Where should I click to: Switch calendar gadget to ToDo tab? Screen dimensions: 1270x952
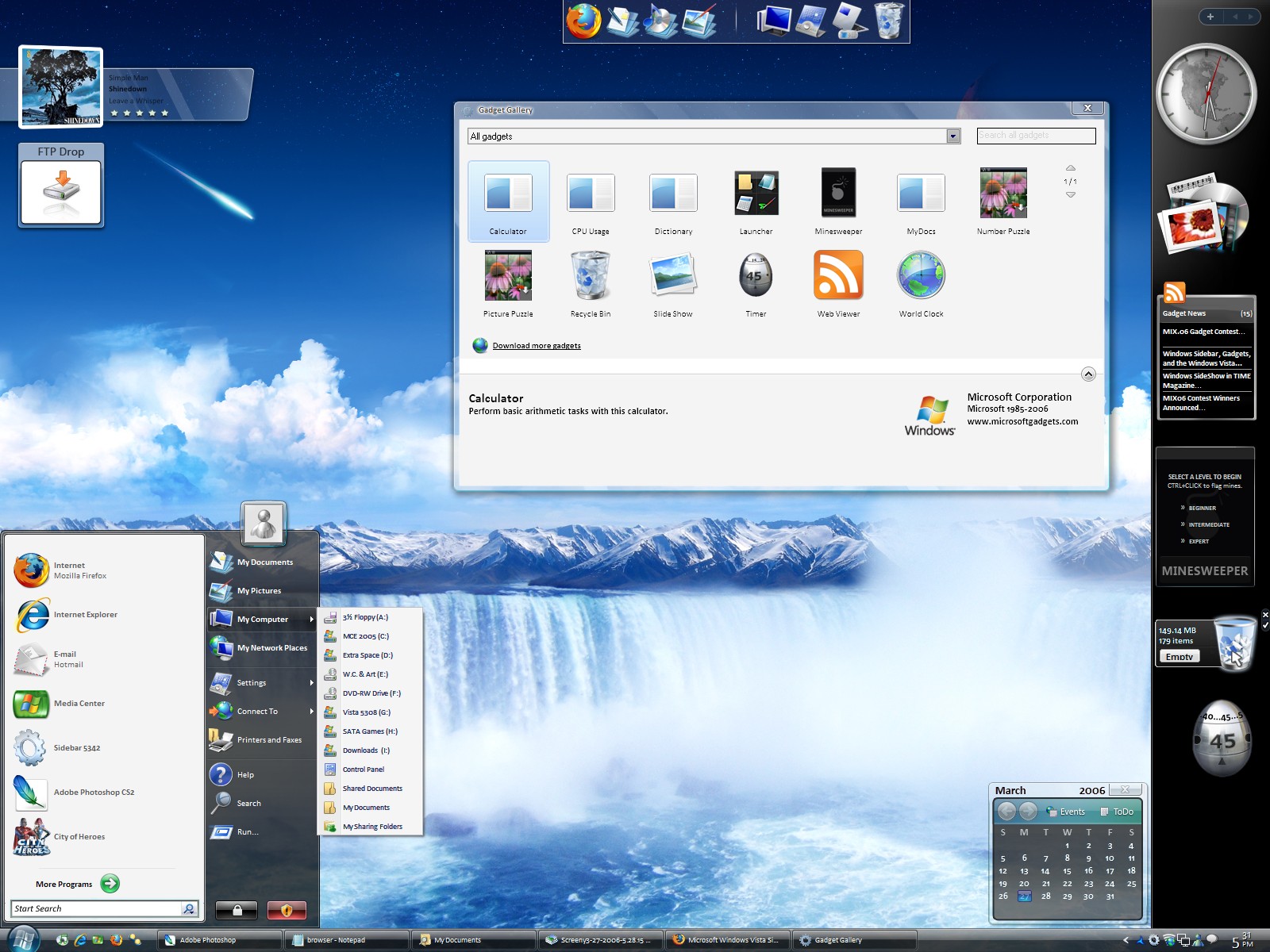click(x=1117, y=812)
